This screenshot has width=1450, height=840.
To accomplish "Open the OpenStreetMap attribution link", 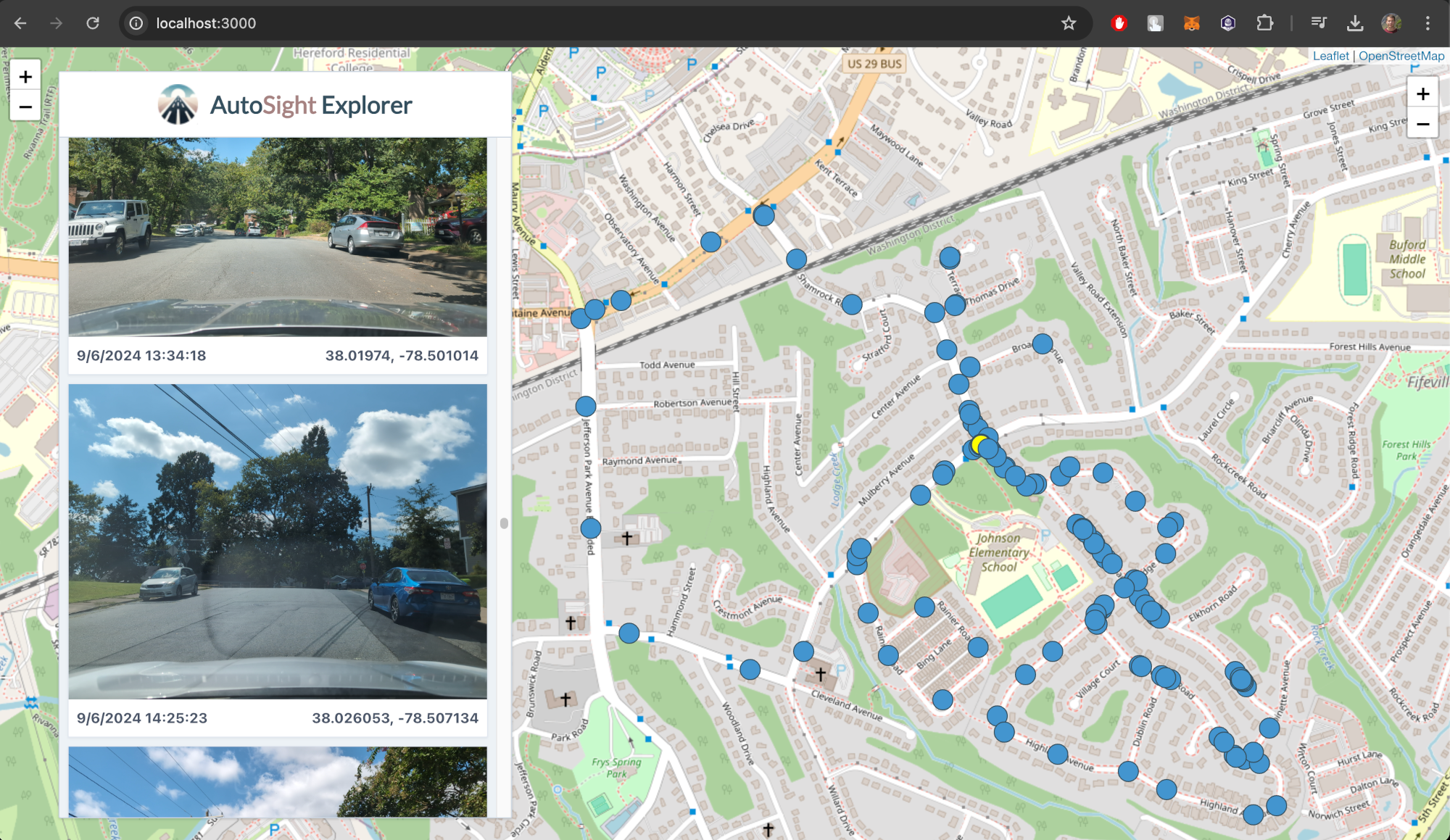I will [1401, 56].
